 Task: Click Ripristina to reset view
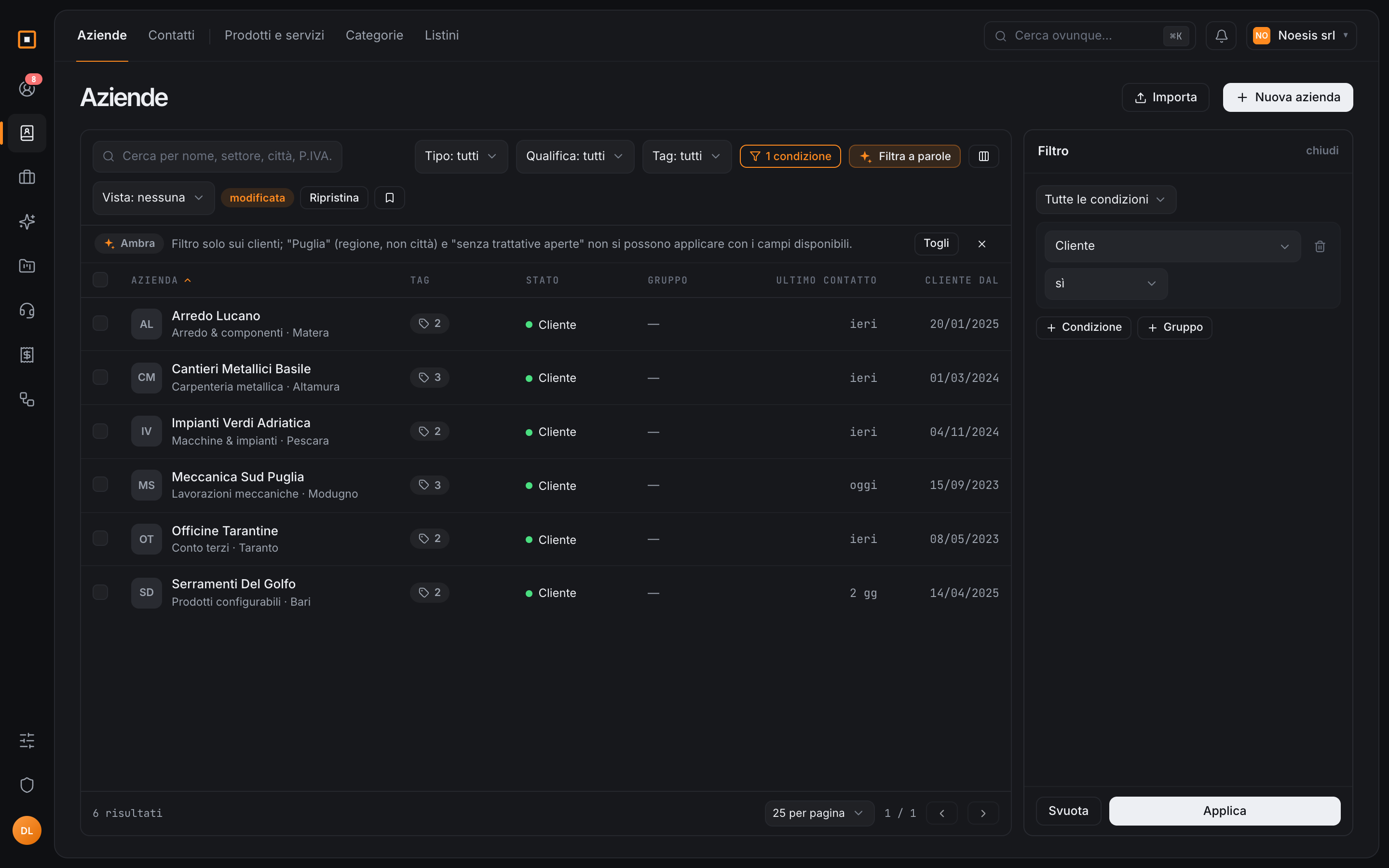click(x=333, y=198)
